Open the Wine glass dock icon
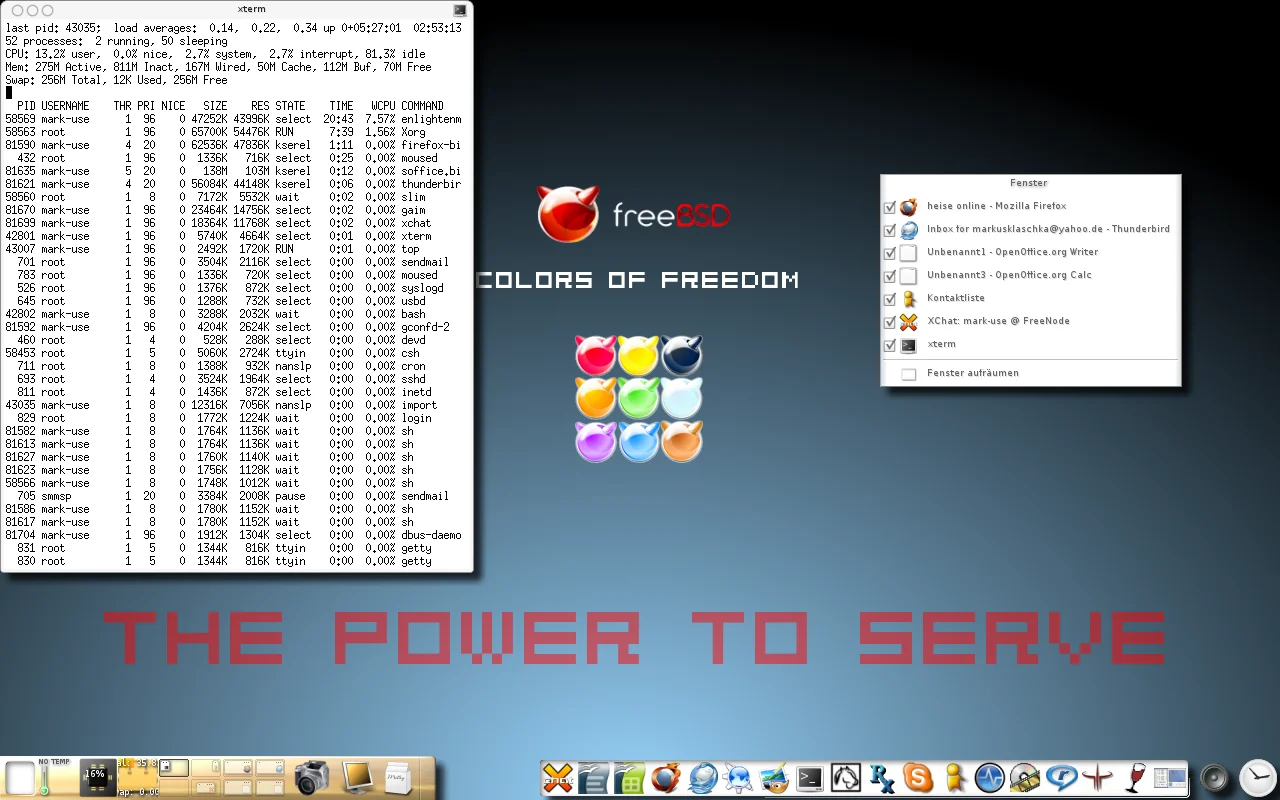 1134,777
